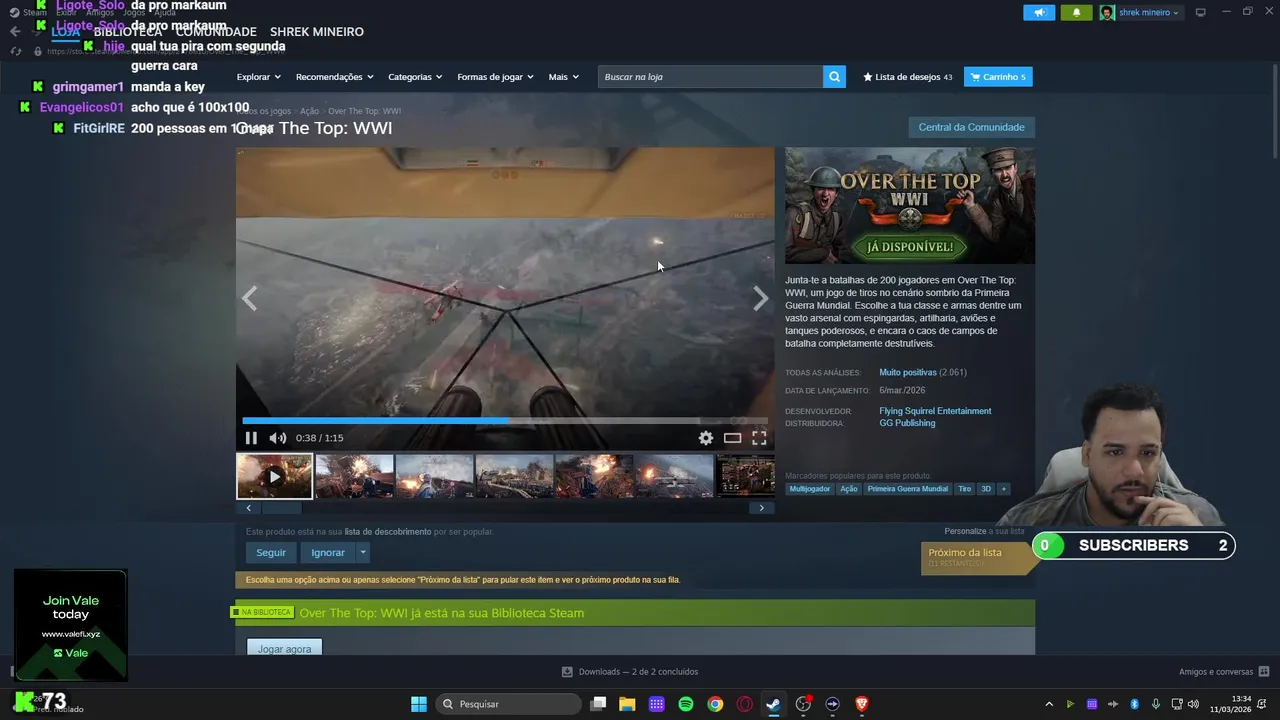The width and height of the screenshot is (1280, 720).
Task: Select the Tiro tag
Action: (x=964, y=489)
